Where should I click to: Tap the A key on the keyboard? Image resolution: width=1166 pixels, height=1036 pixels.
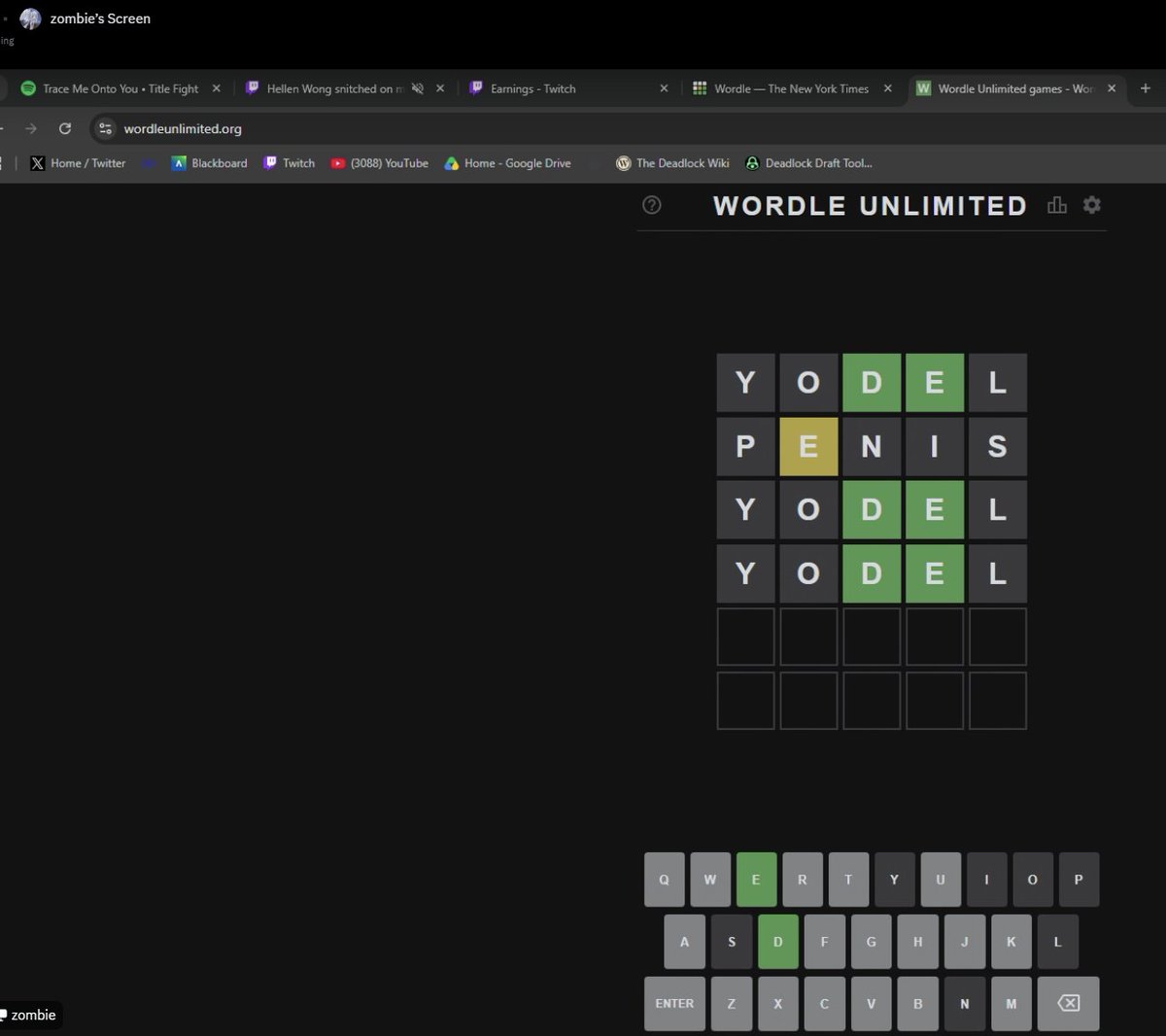tap(684, 942)
